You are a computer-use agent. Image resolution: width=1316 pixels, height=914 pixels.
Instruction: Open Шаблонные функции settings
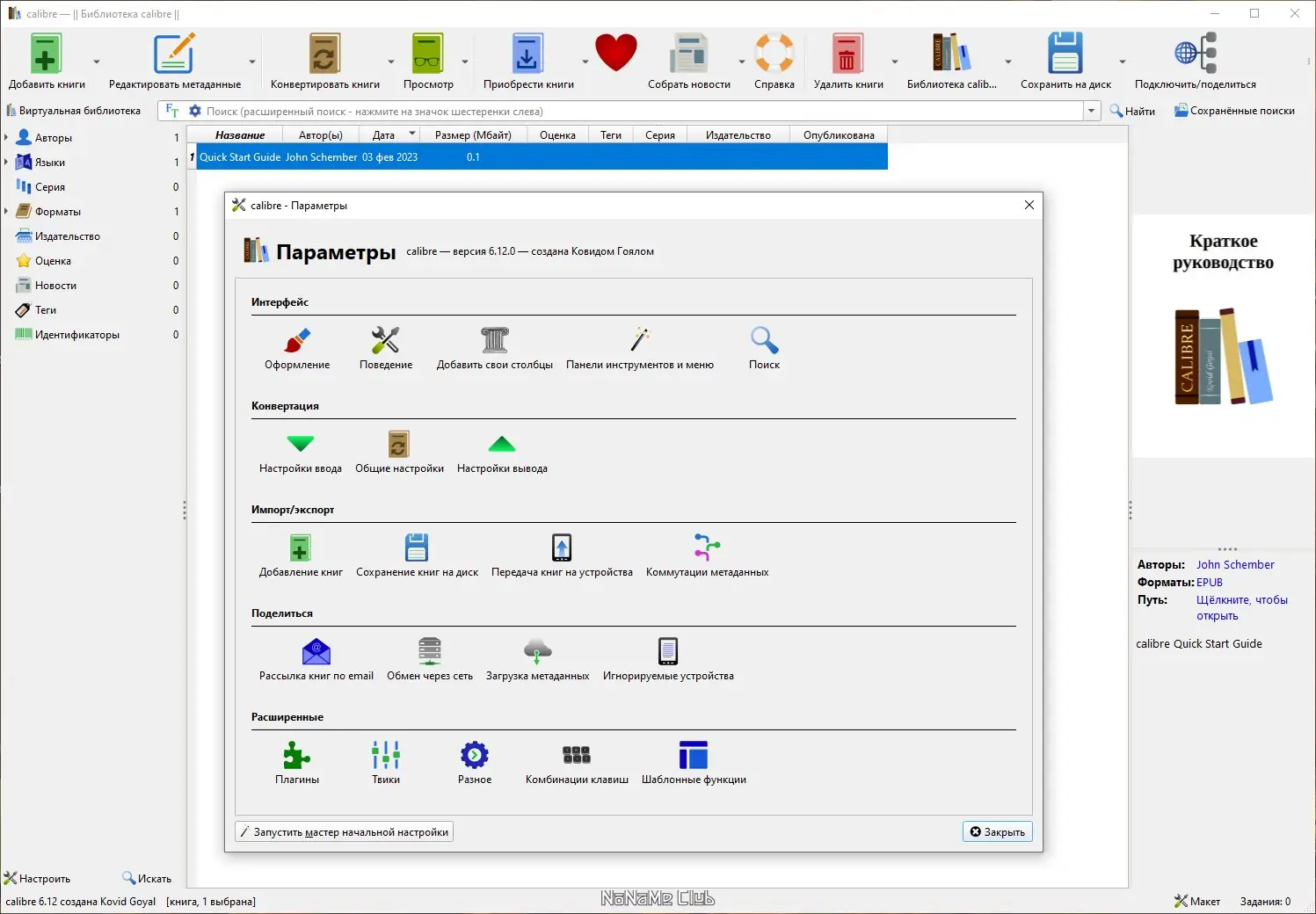click(694, 763)
